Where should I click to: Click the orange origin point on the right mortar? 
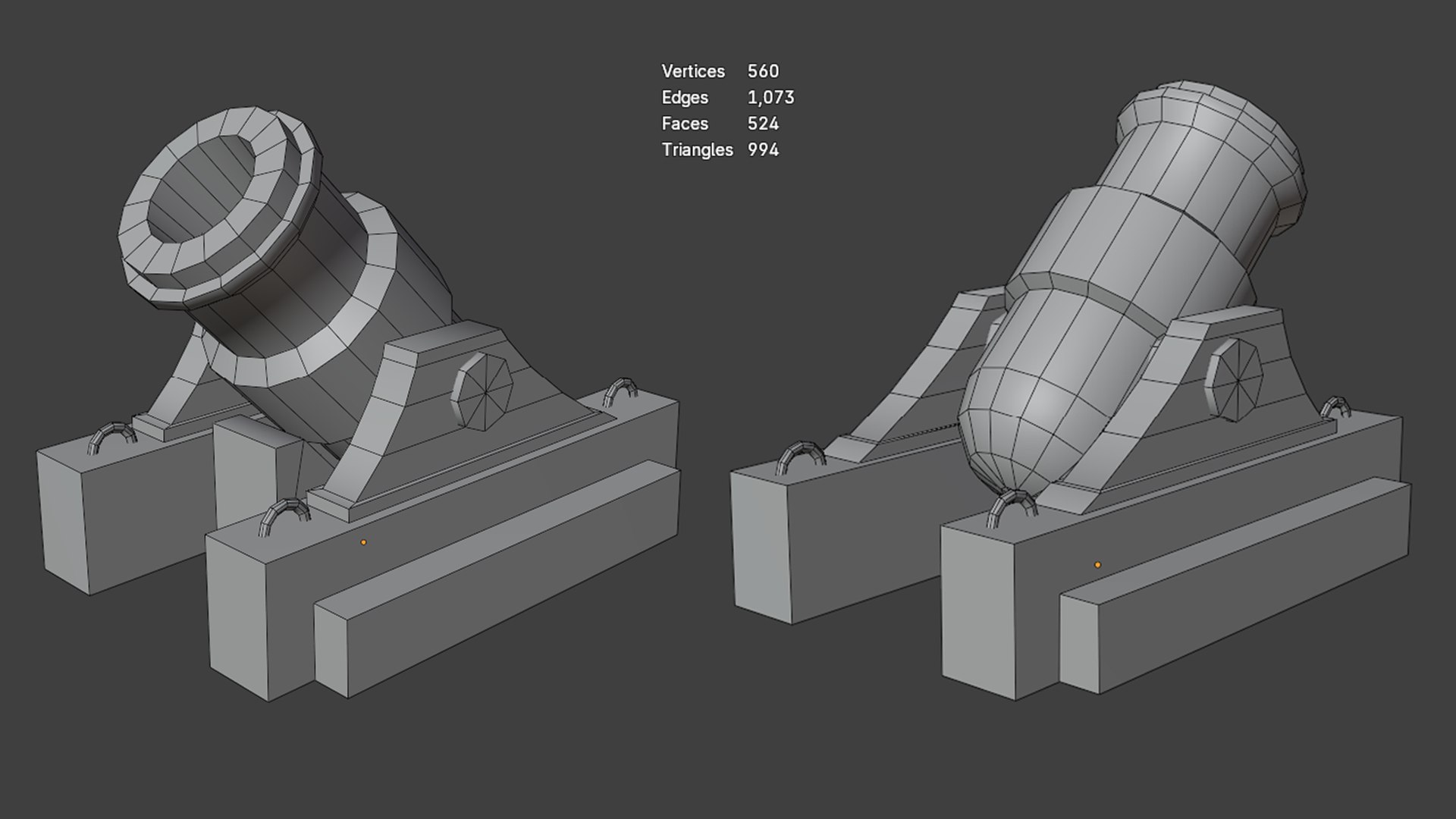[x=1097, y=565]
